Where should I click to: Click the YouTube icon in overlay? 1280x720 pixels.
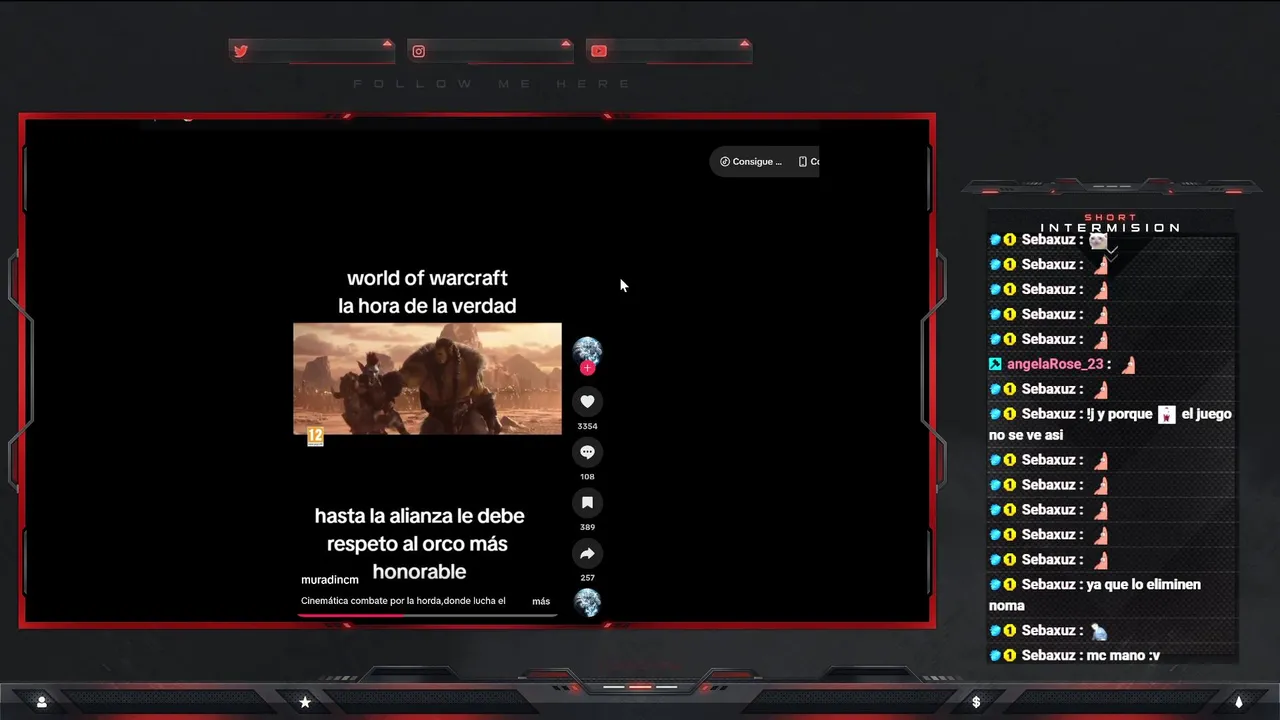(x=598, y=51)
